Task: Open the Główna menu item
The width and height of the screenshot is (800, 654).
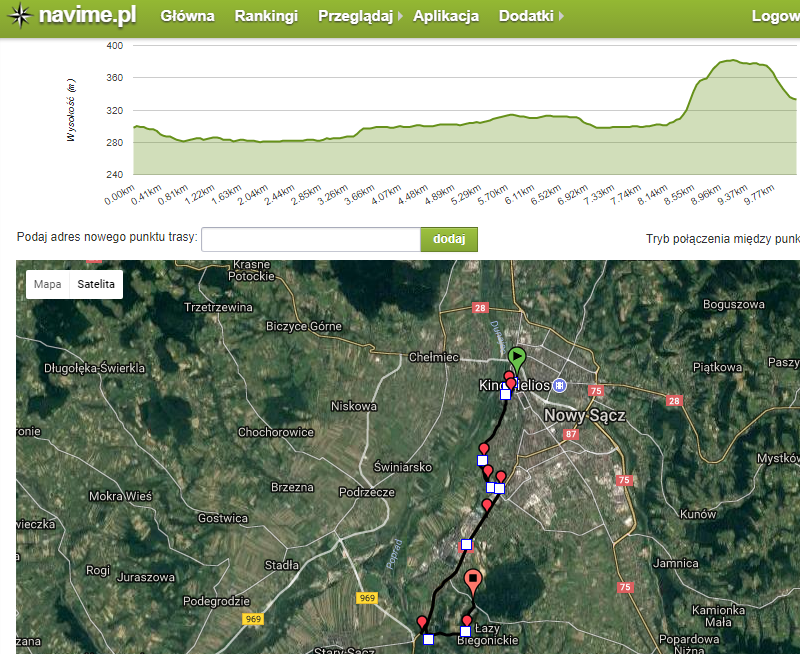Action: click(x=188, y=17)
